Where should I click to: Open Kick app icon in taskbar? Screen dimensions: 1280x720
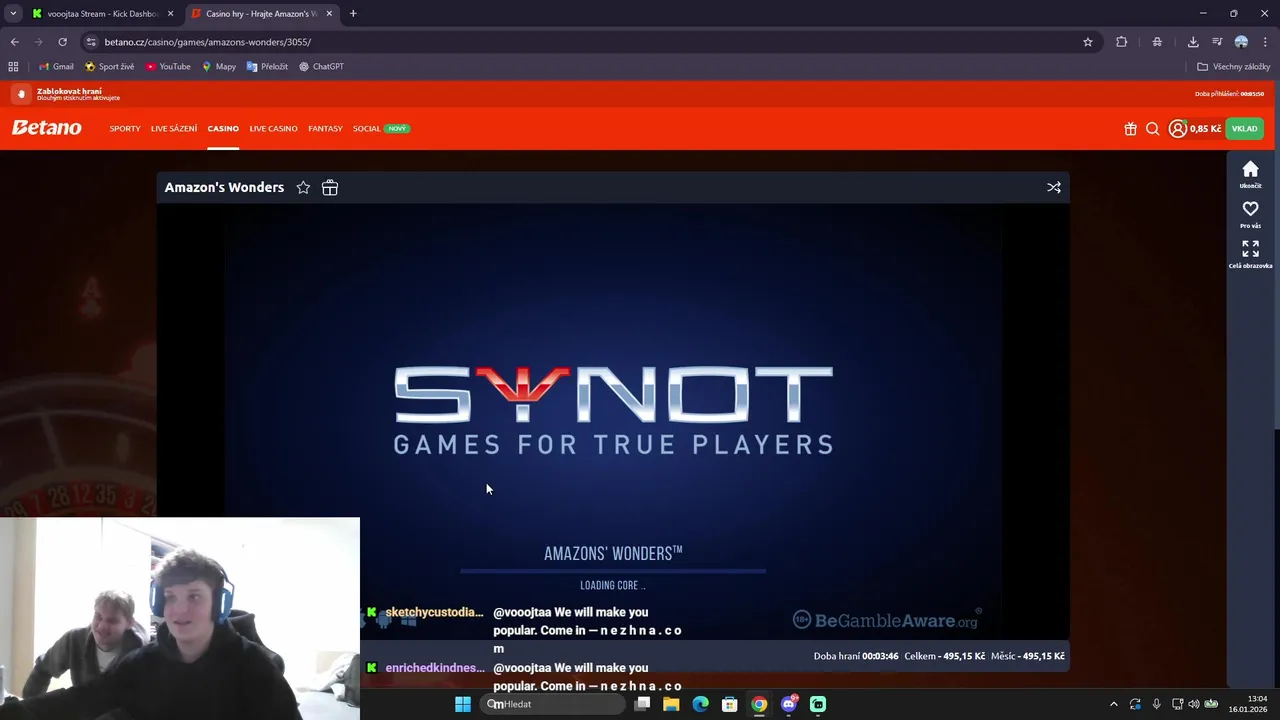(818, 704)
